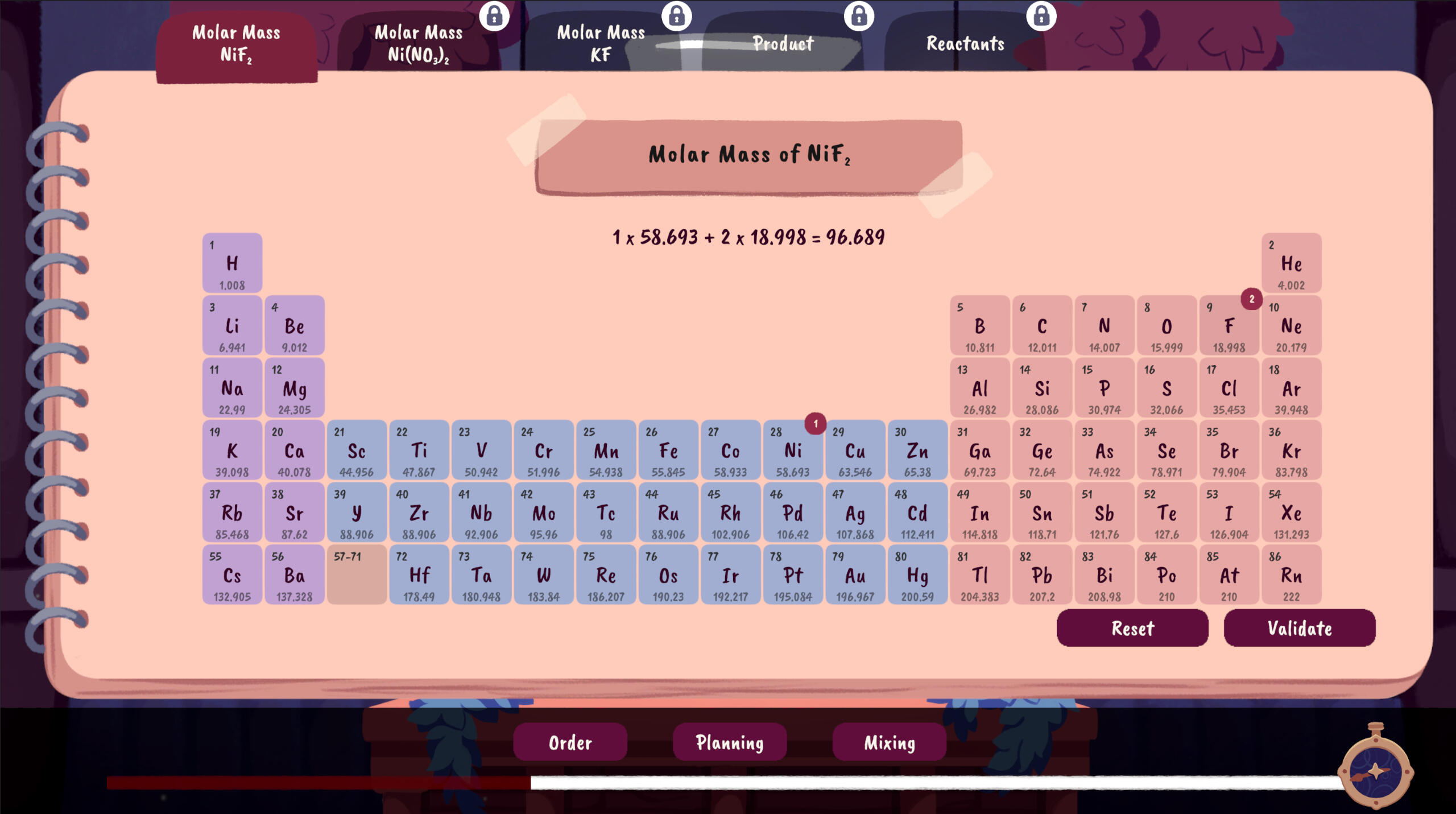Click the count badge 1 on Nickel
The width and height of the screenshot is (1456, 814).
[815, 424]
